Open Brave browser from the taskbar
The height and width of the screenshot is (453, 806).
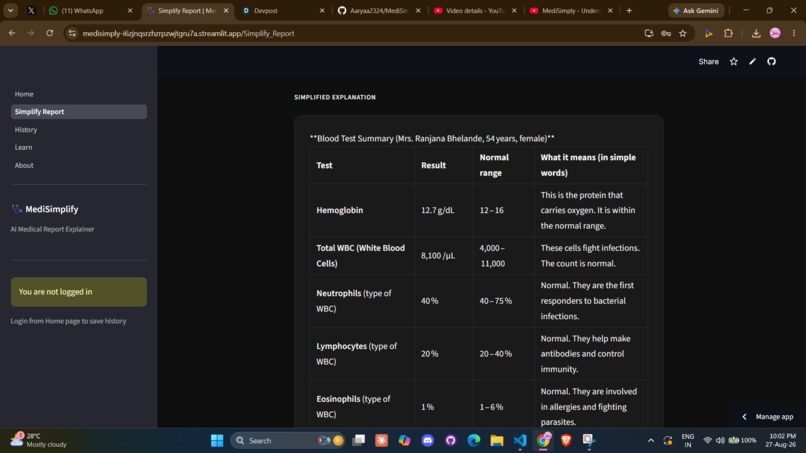(566, 441)
